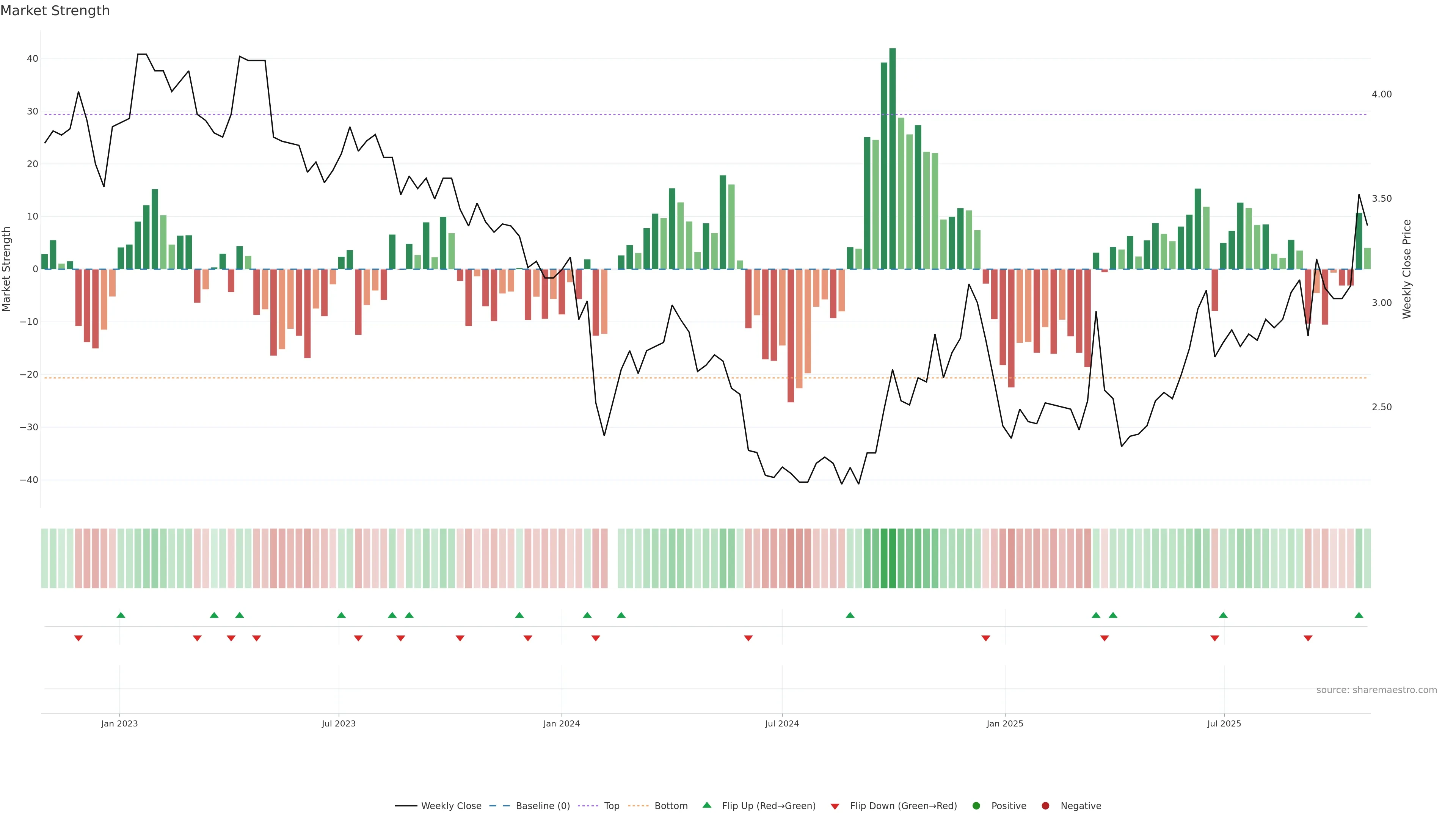Click the lone green flip-up marker after Jul 2024
The image size is (1456, 819).
tap(850, 615)
